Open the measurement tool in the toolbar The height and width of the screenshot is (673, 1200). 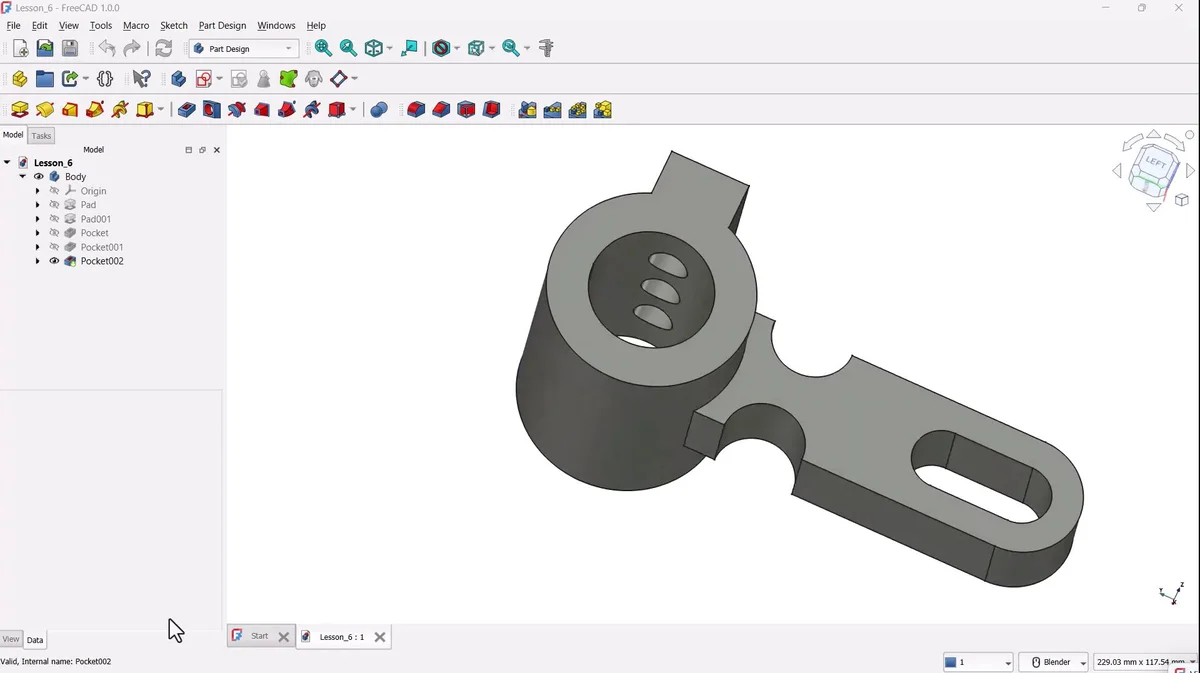point(545,48)
